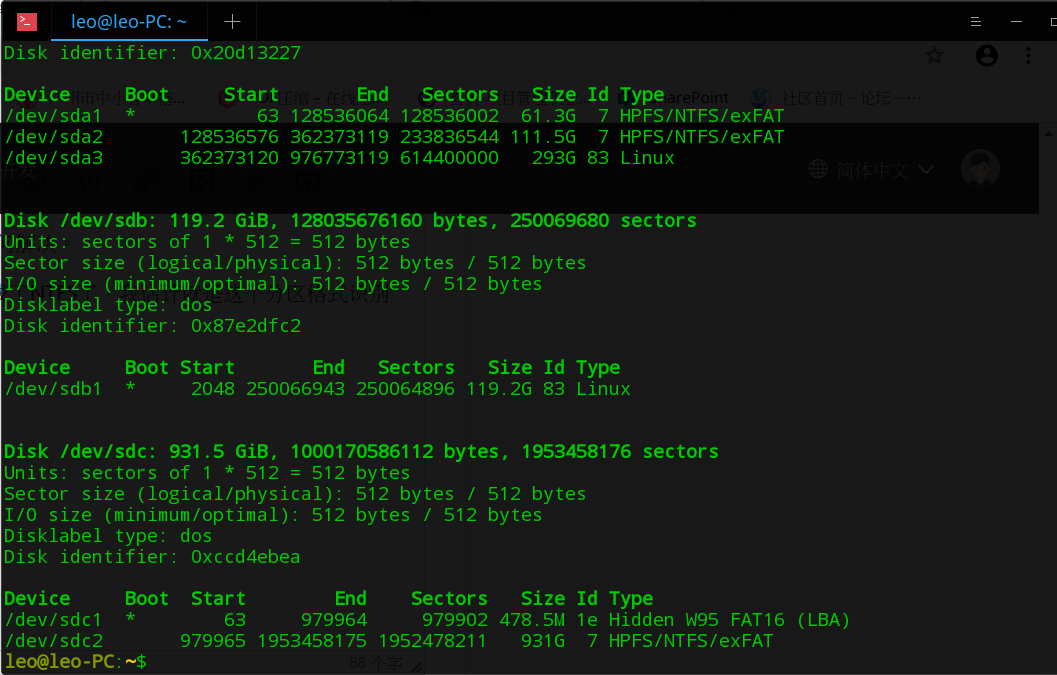Click the bookmark star icon
The image size is (1057, 675).
pyautogui.click(x=934, y=56)
